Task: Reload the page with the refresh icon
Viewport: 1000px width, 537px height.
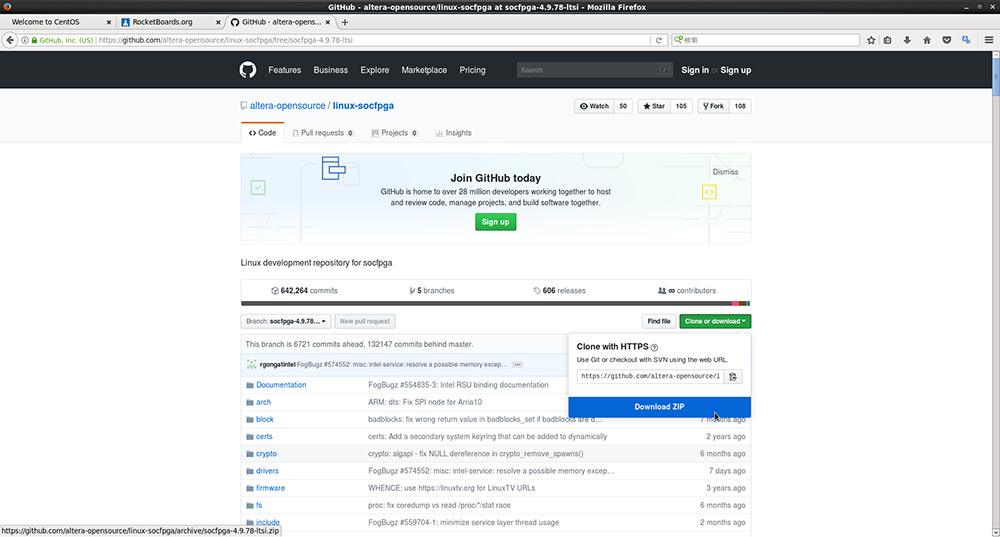Action: pos(659,40)
